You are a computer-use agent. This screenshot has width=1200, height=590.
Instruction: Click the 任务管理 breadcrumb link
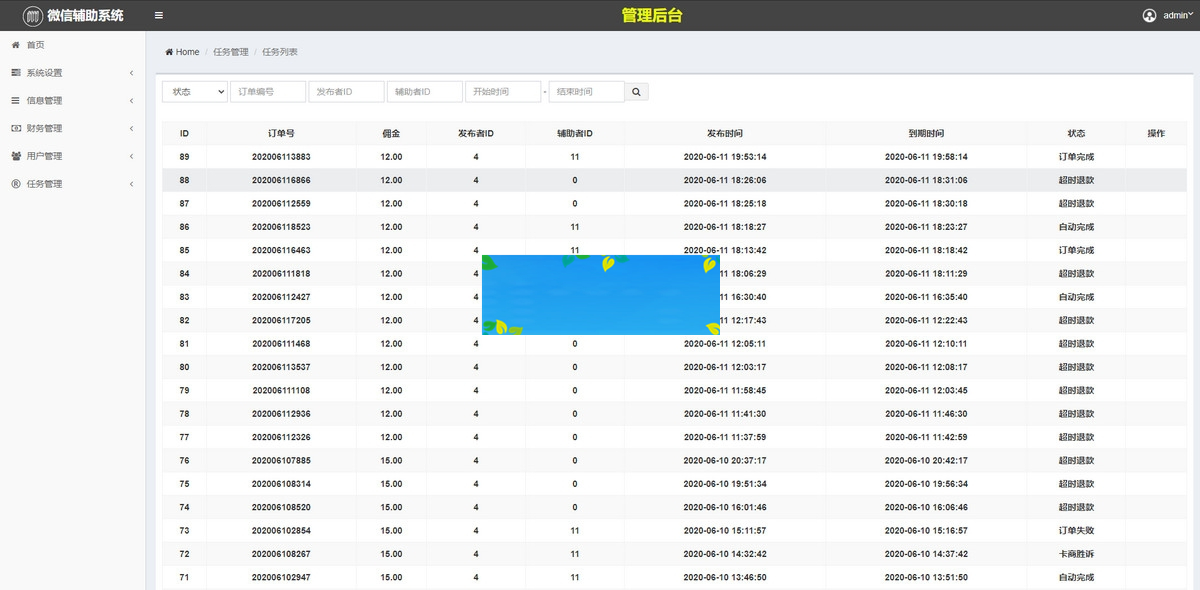tap(231, 52)
